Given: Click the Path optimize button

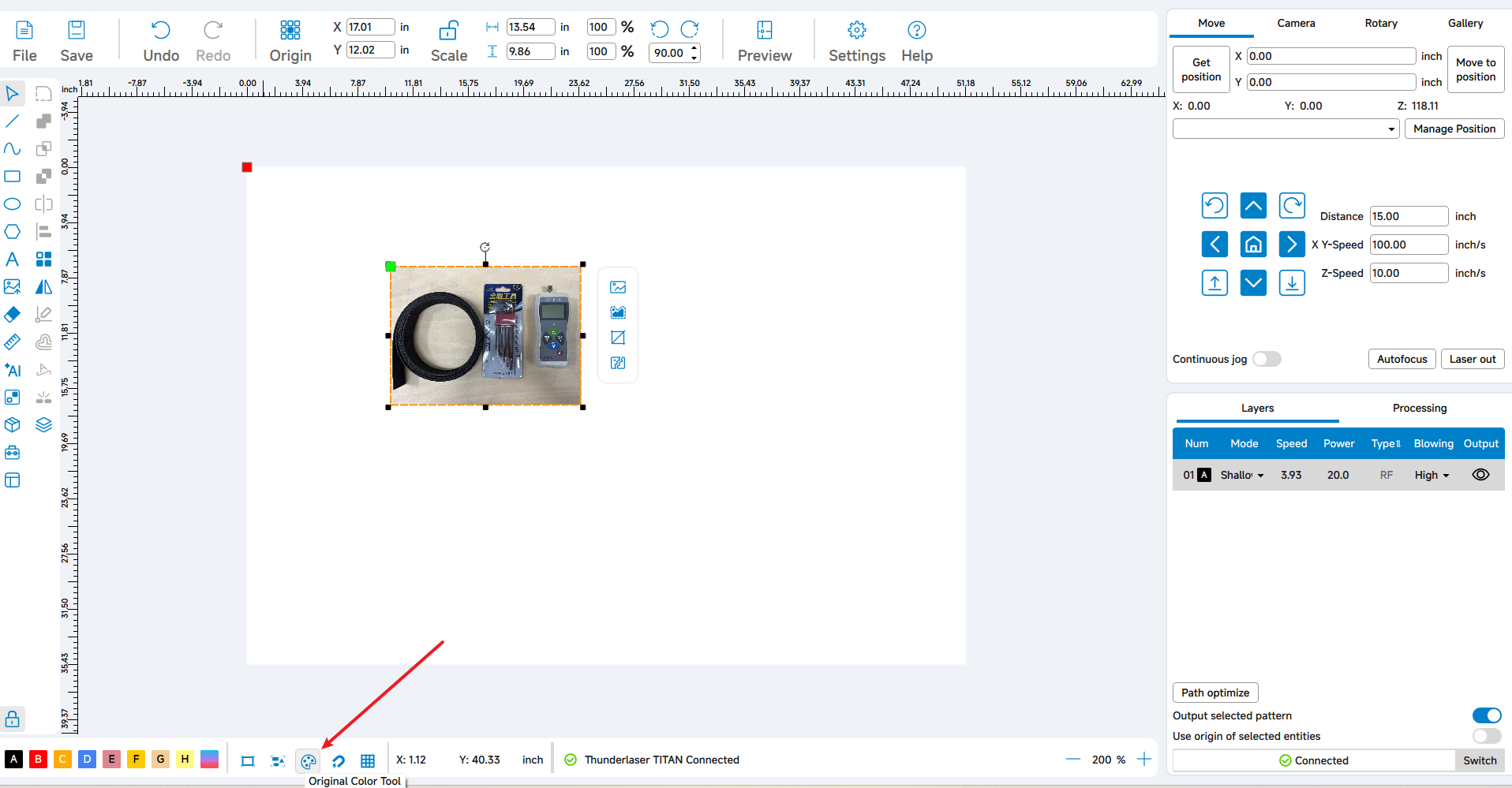Looking at the screenshot, I should [1215, 693].
